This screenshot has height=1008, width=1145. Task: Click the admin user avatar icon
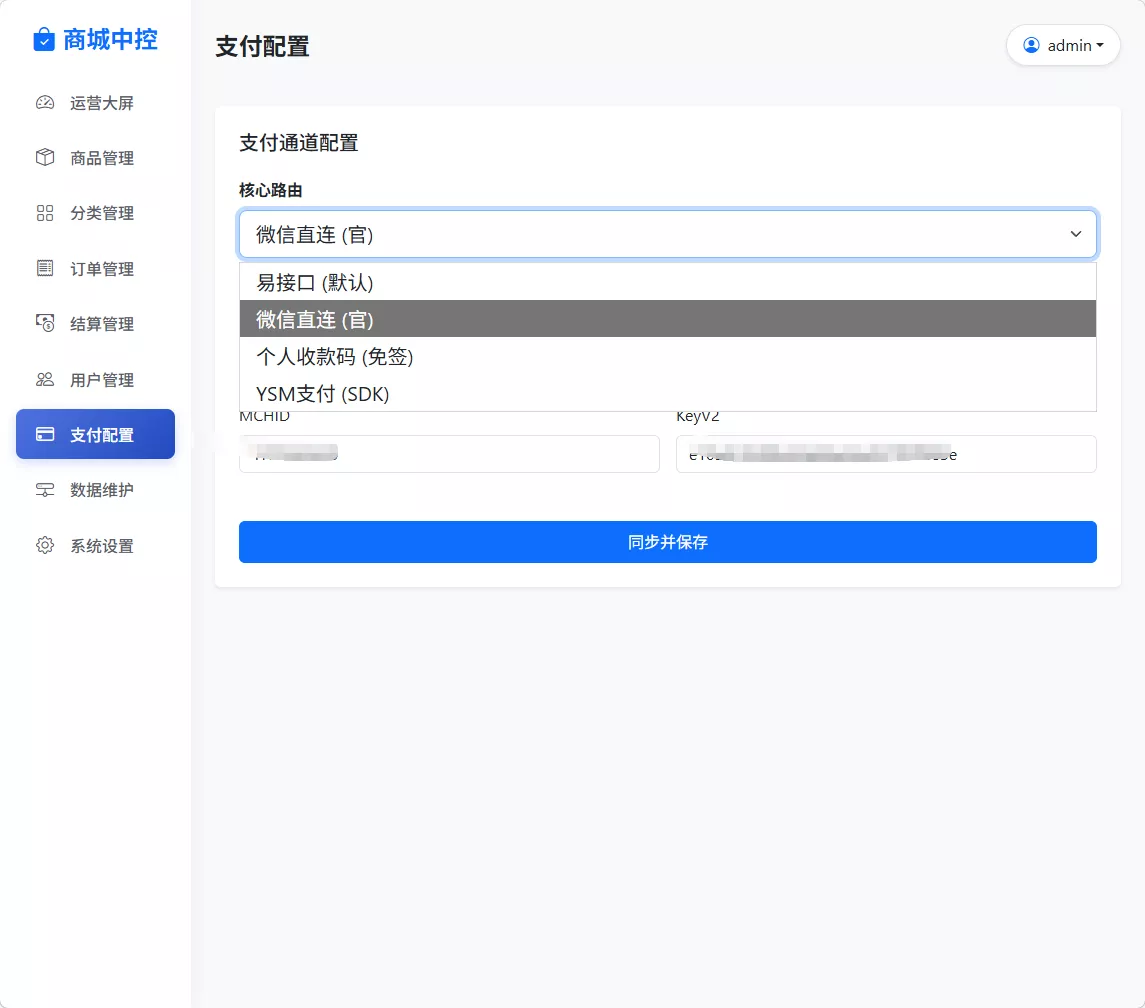tap(1031, 45)
